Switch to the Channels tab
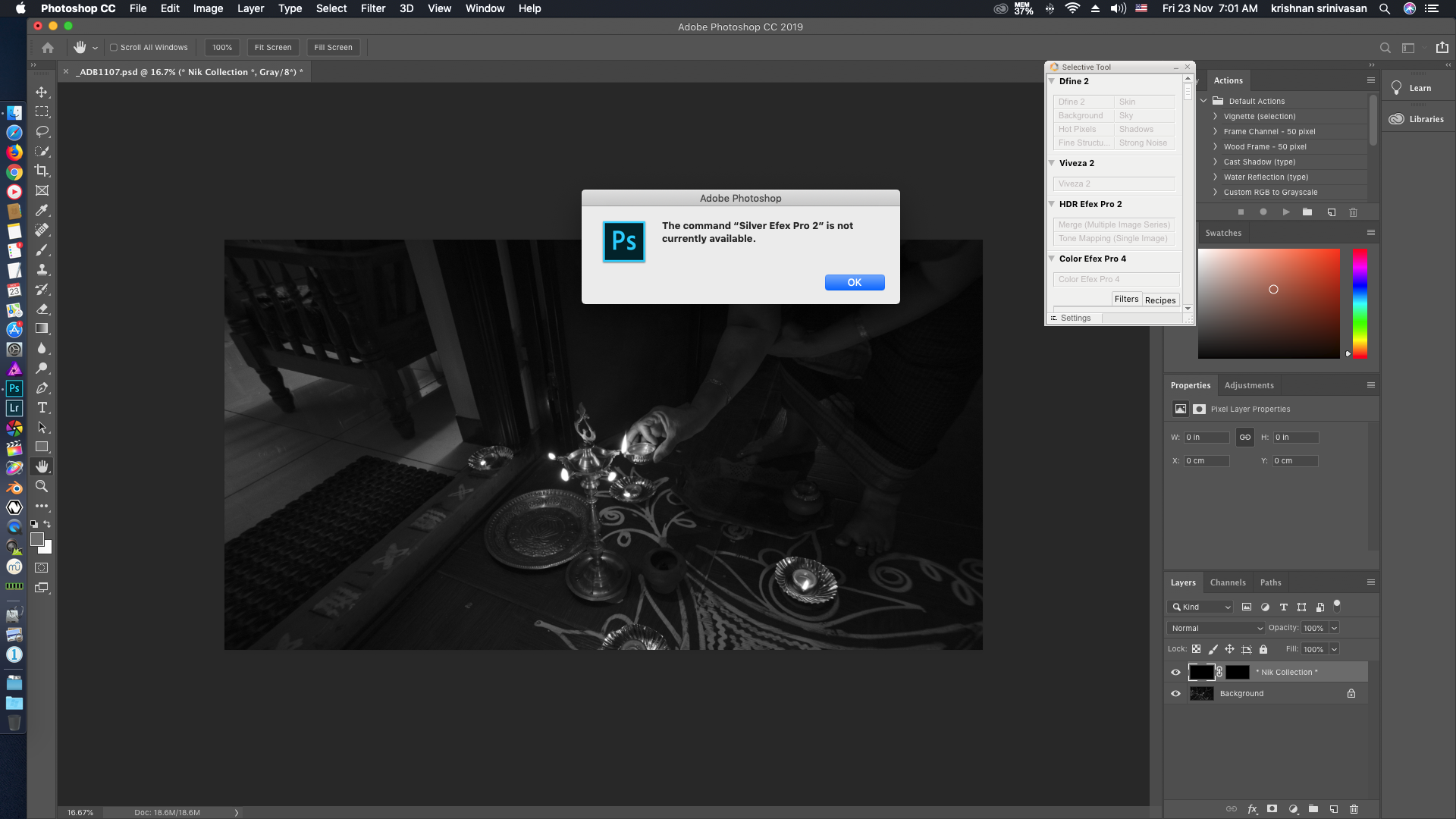This screenshot has width=1456, height=819. pos(1227,582)
